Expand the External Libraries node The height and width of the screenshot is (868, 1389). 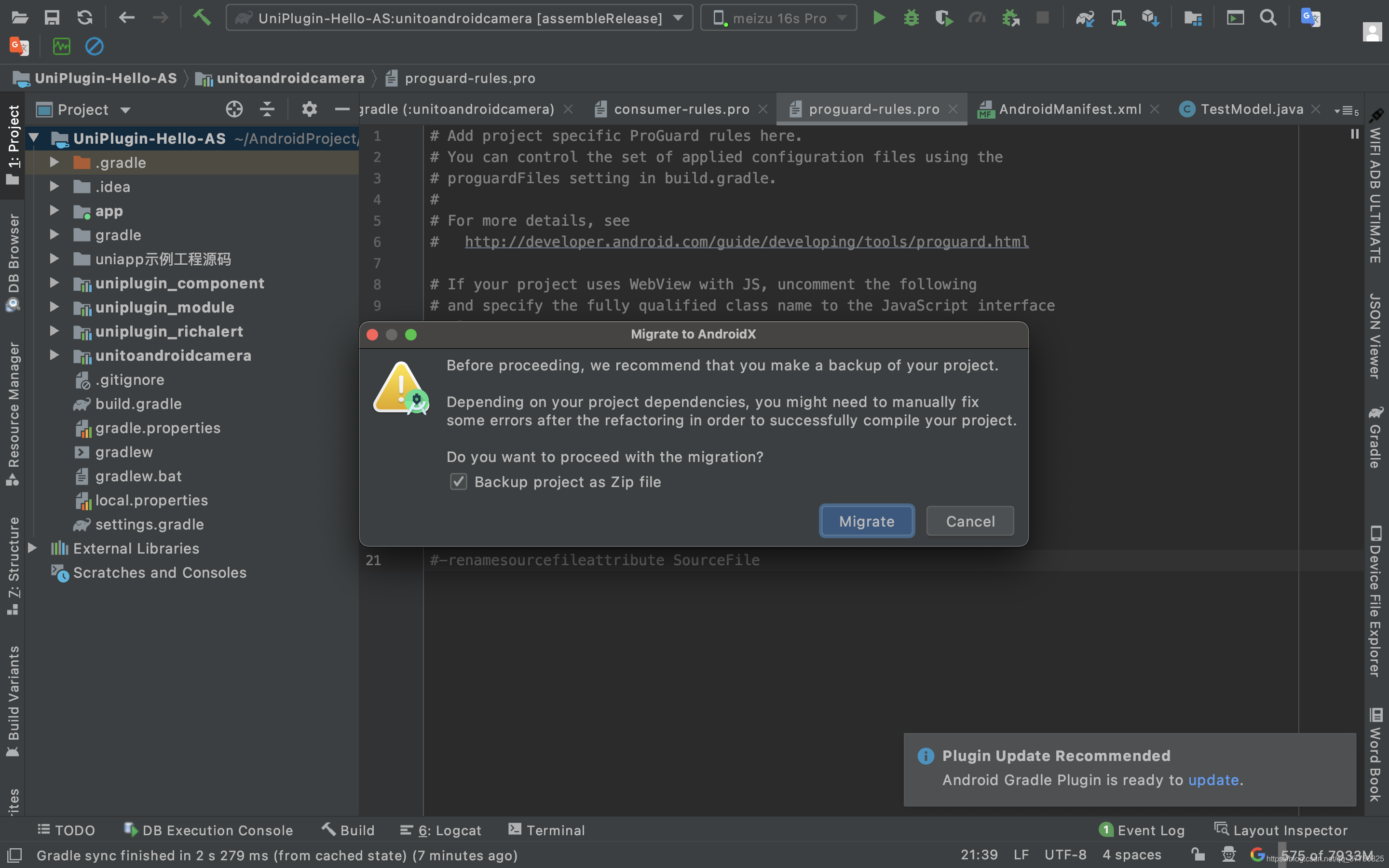click(x=33, y=548)
